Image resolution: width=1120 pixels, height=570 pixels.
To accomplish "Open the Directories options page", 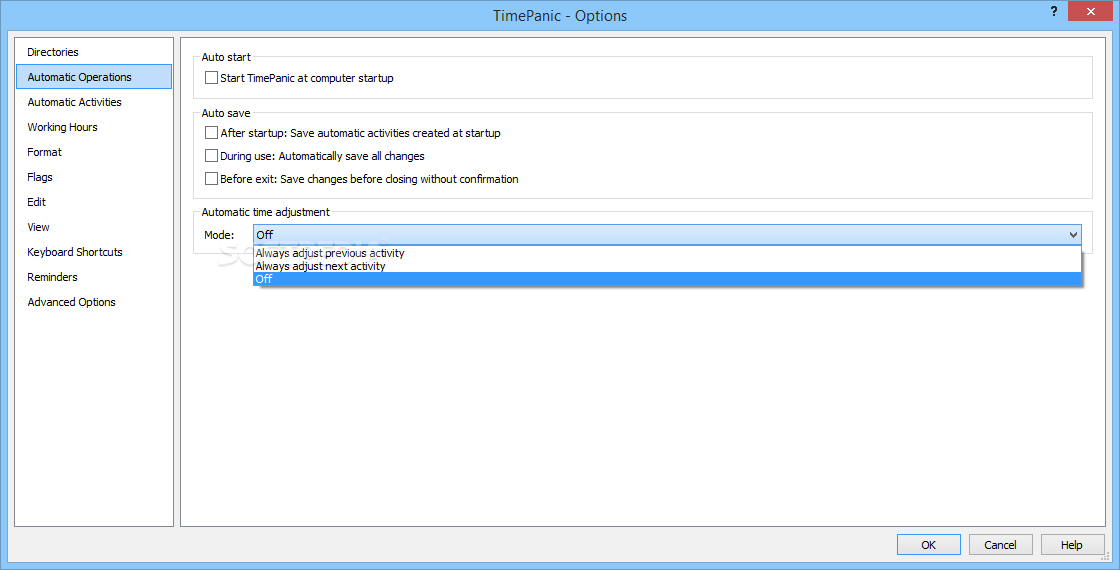I will click(94, 52).
